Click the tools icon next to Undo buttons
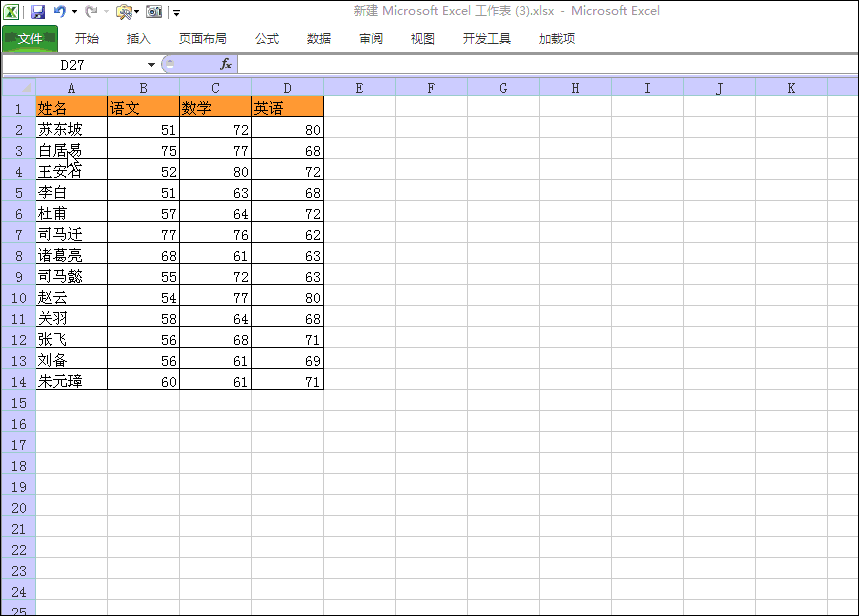The image size is (859, 616). pos(122,12)
